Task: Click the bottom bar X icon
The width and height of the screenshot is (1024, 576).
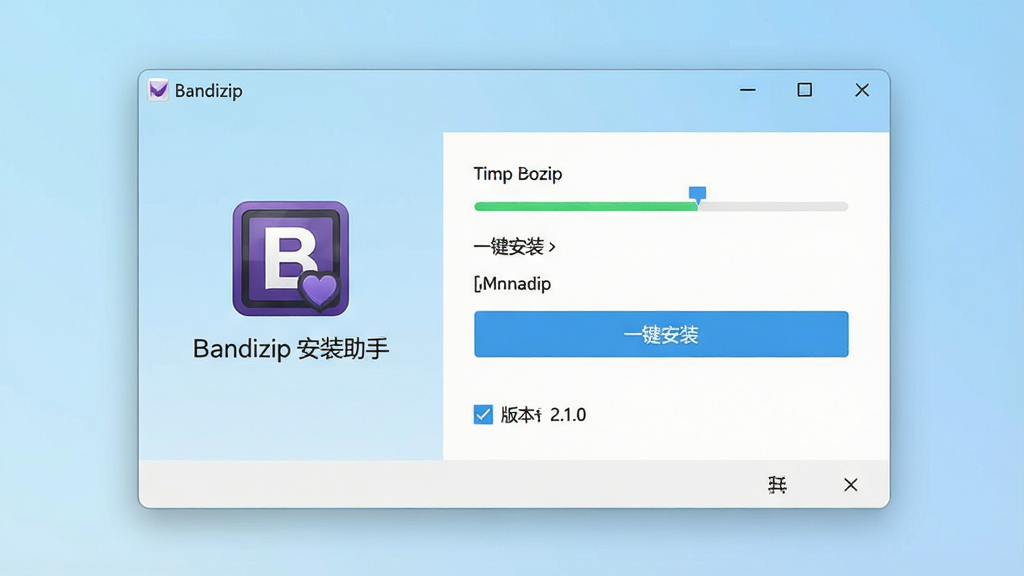Action: pos(850,485)
